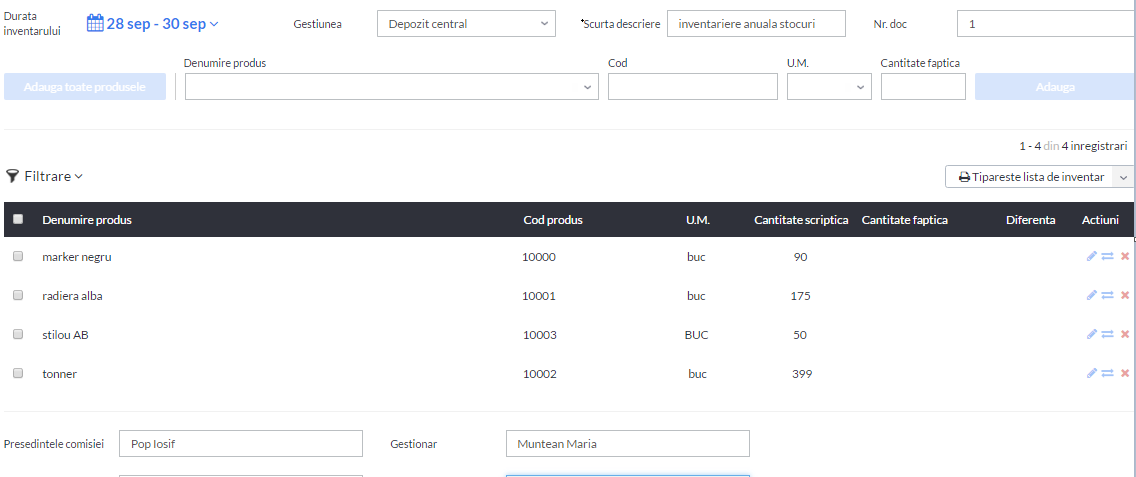Click the pencil edit icon for tonner

[1092, 373]
